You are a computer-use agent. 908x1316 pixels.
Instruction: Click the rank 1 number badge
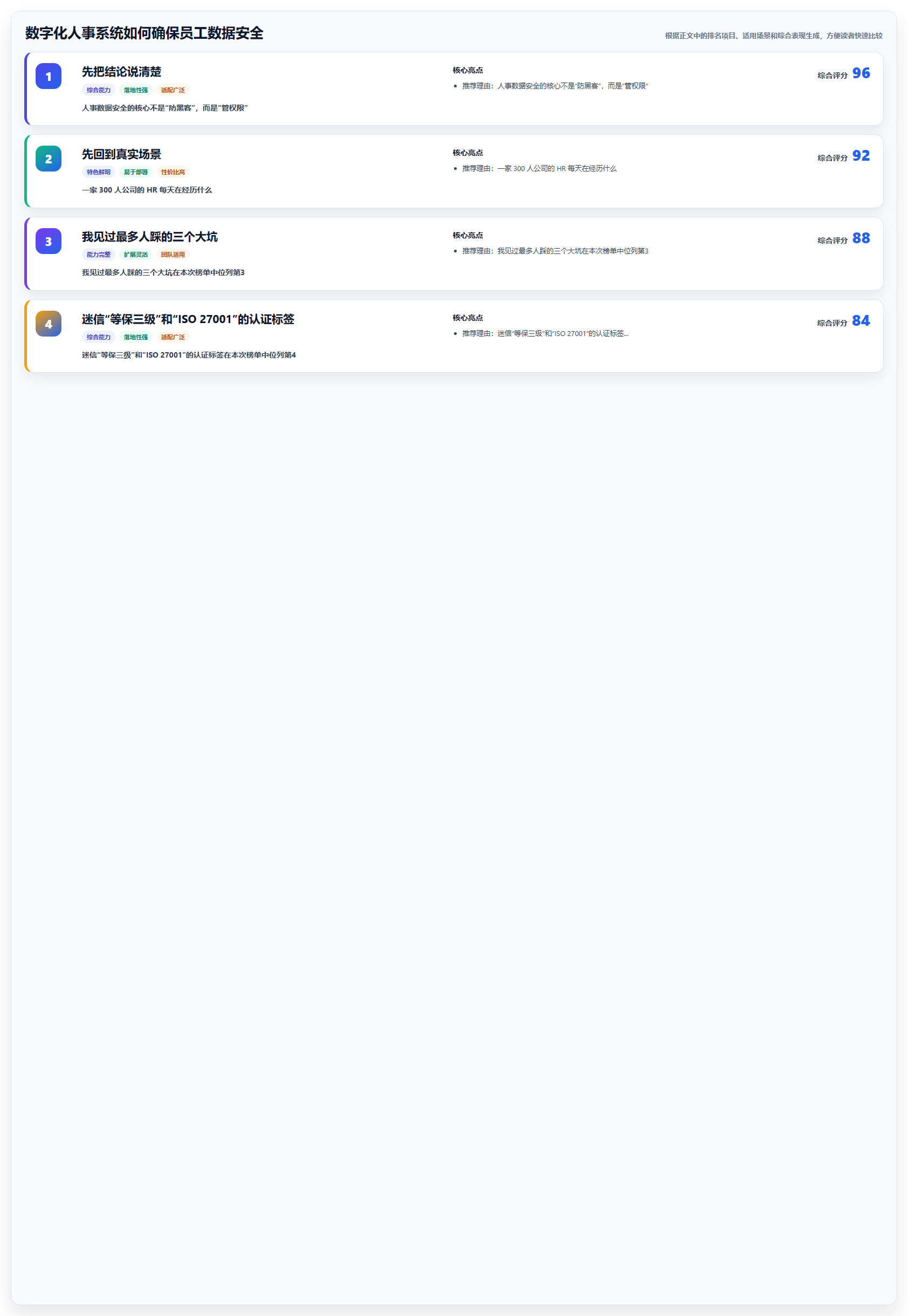49,76
